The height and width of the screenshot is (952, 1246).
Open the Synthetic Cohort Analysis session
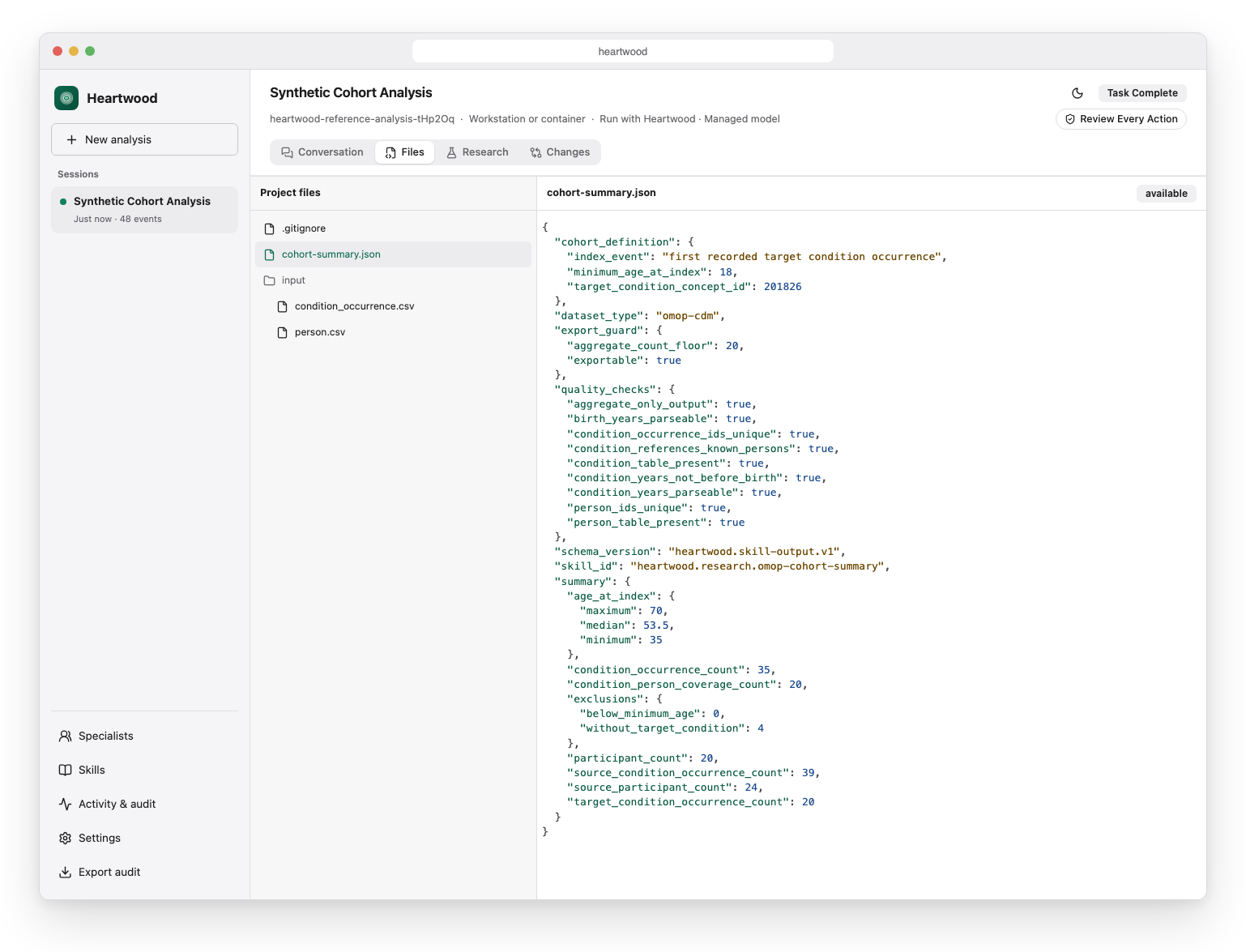pos(144,210)
